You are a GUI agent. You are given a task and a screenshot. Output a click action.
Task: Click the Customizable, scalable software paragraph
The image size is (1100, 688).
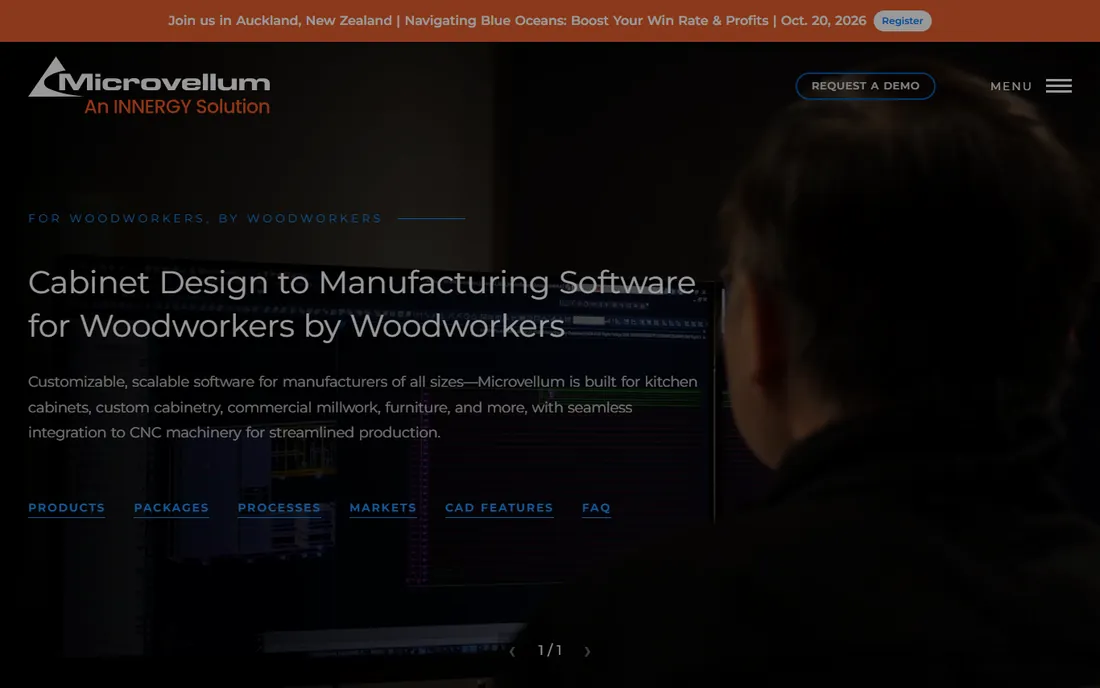tap(363, 407)
